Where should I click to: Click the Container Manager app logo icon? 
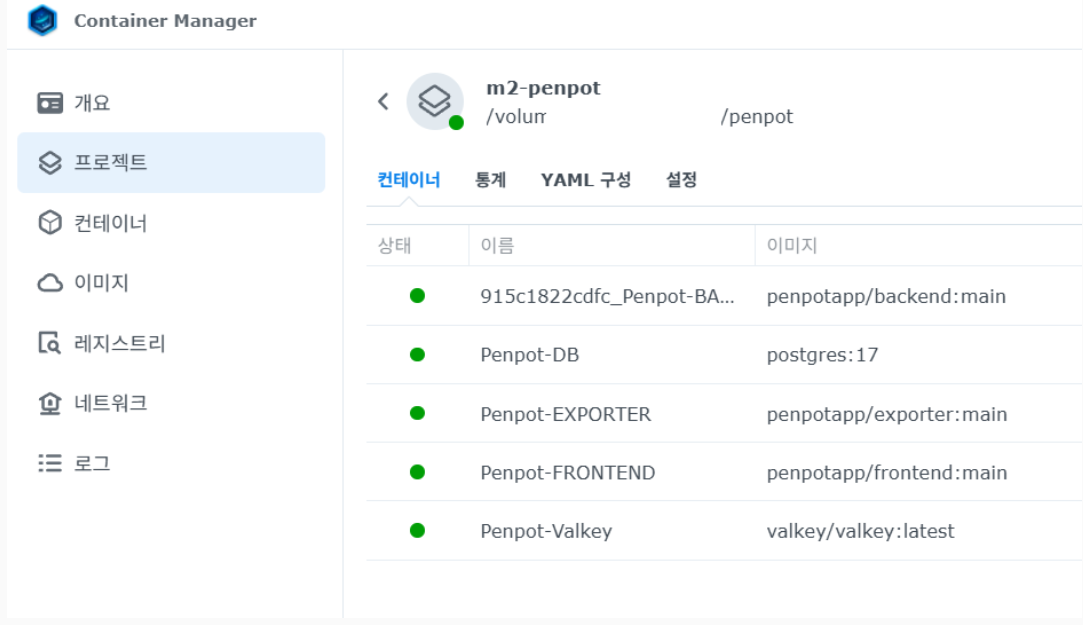pos(42,21)
